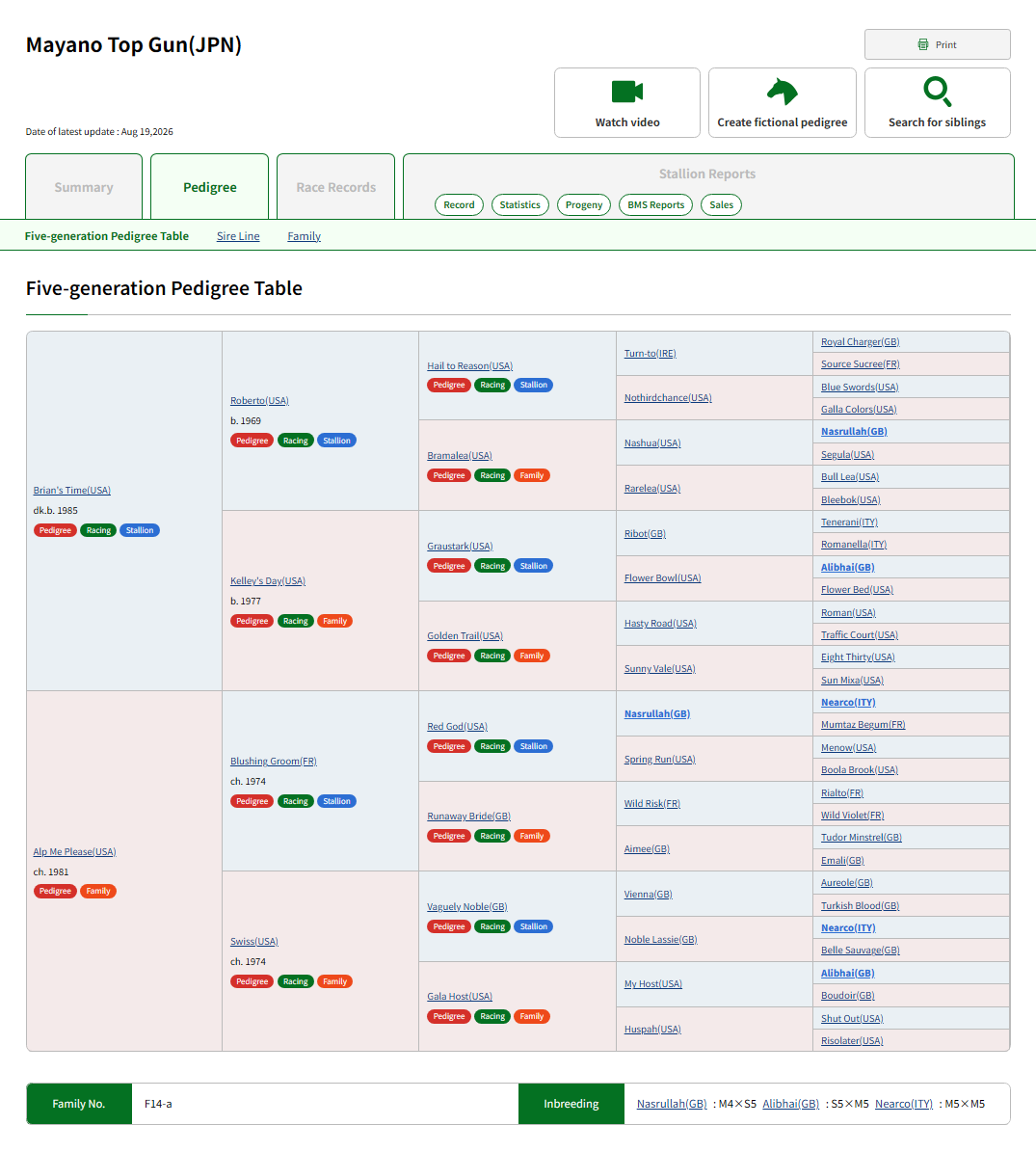
Task: Click Alibhai(GB) in Inbreeding row
Action: click(791, 1104)
